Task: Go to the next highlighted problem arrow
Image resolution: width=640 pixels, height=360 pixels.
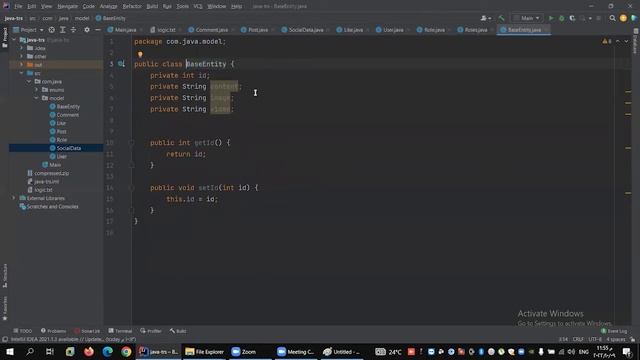Action: pyautogui.click(x=626, y=41)
